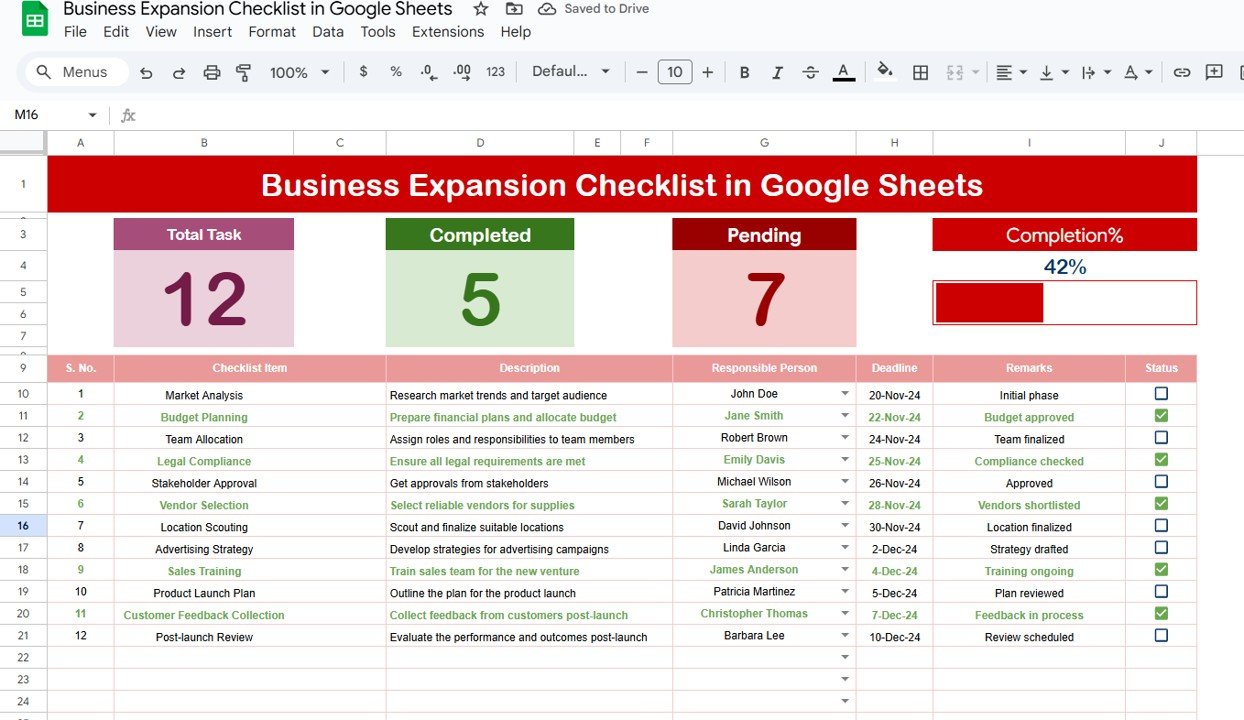Check the Location Scouting status checkbox
The height and width of the screenshot is (720, 1244).
pyautogui.click(x=1161, y=526)
